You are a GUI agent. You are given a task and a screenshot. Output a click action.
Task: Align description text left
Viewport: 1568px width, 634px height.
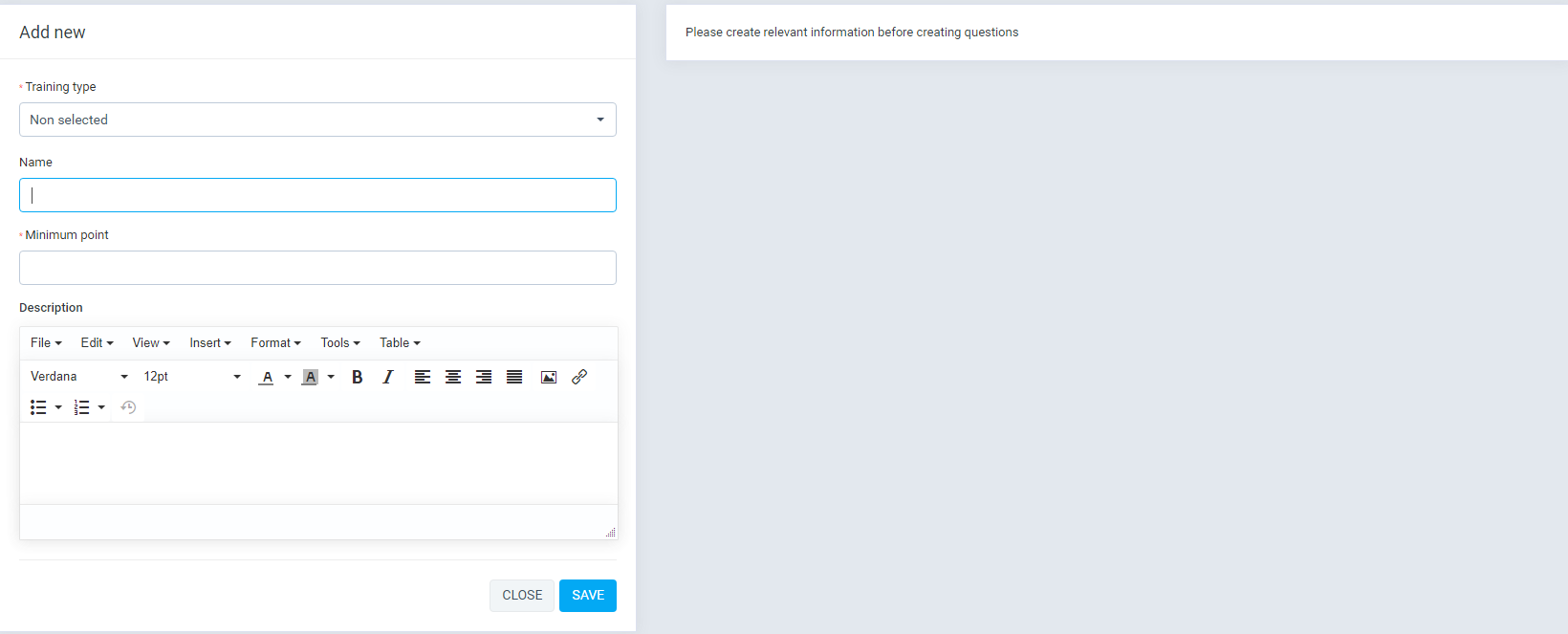tap(423, 377)
